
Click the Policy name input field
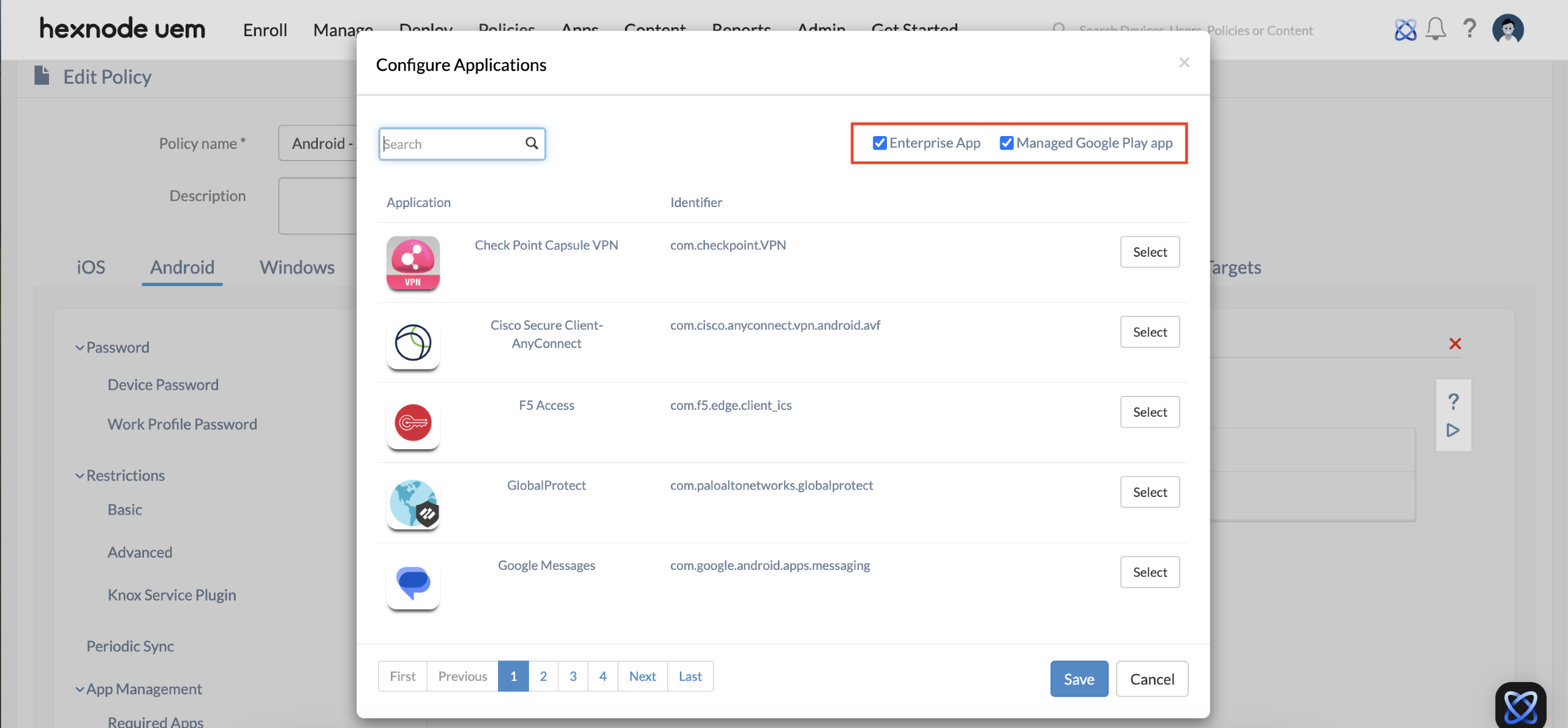tap(318, 143)
